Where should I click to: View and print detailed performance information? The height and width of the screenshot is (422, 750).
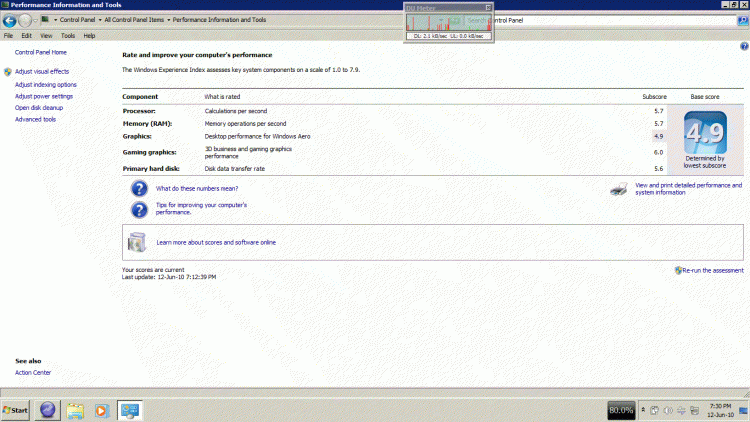(688, 189)
